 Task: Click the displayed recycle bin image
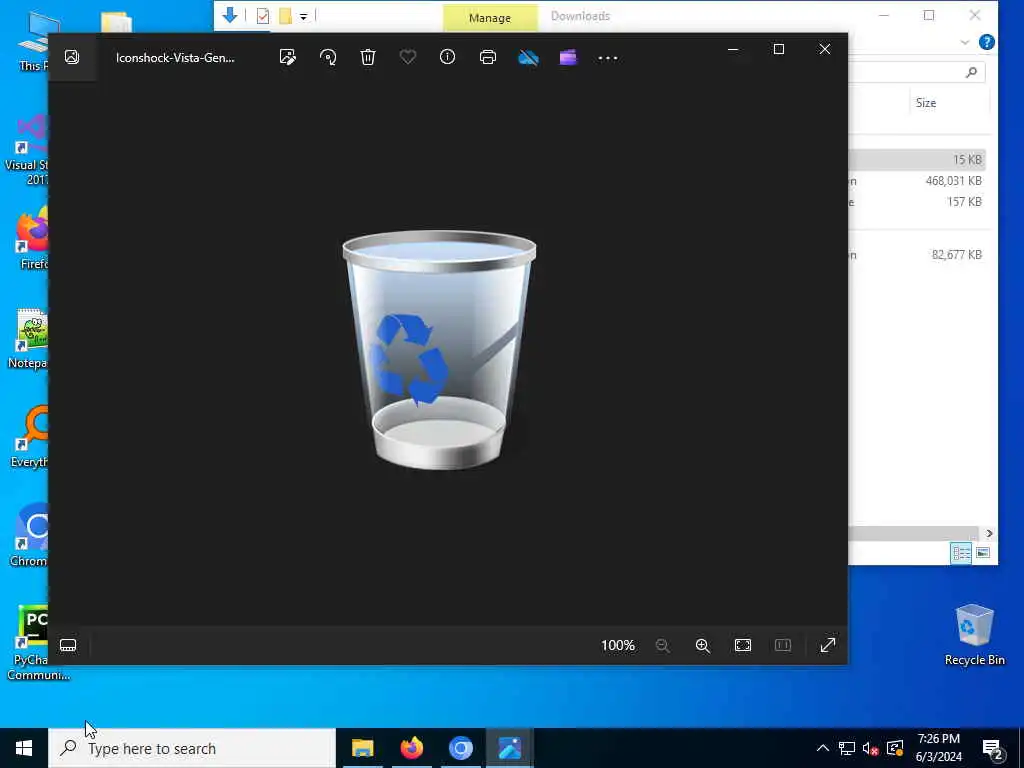click(x=439, y=349)
